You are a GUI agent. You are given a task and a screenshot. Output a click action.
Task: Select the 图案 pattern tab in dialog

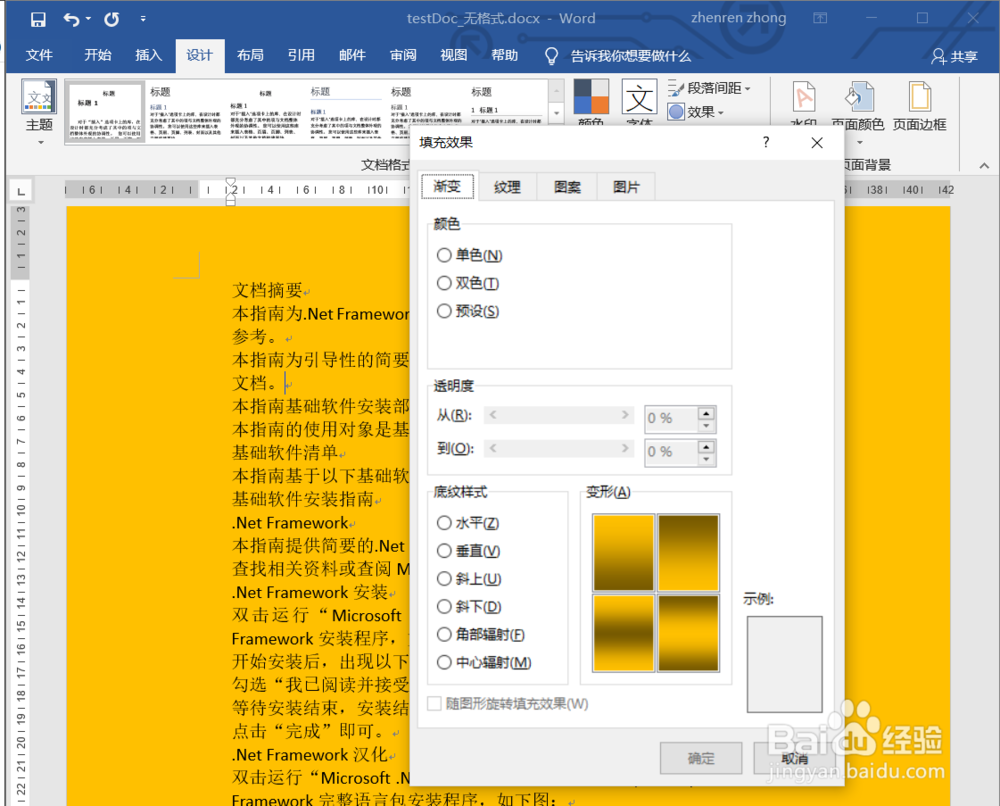coord(567,187)
